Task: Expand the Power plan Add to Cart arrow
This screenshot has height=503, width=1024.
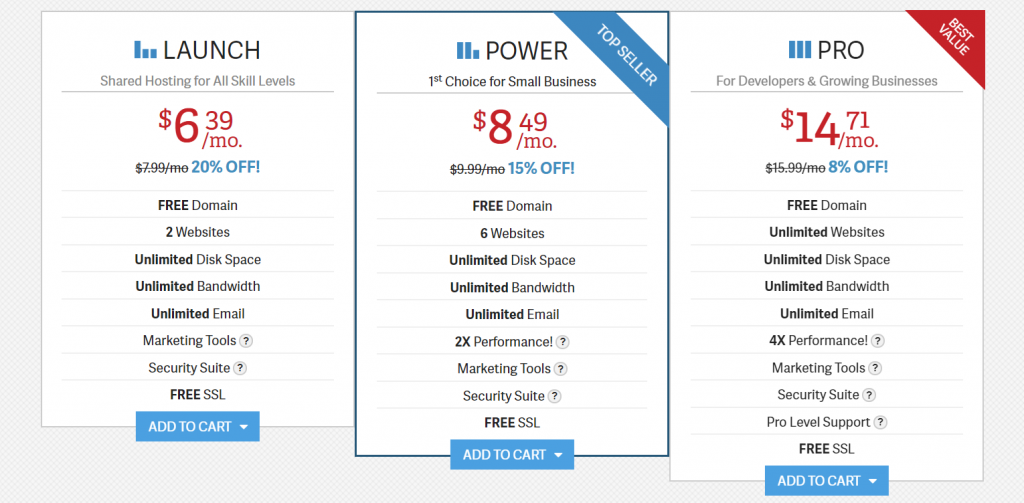Action: click(558, 455)
